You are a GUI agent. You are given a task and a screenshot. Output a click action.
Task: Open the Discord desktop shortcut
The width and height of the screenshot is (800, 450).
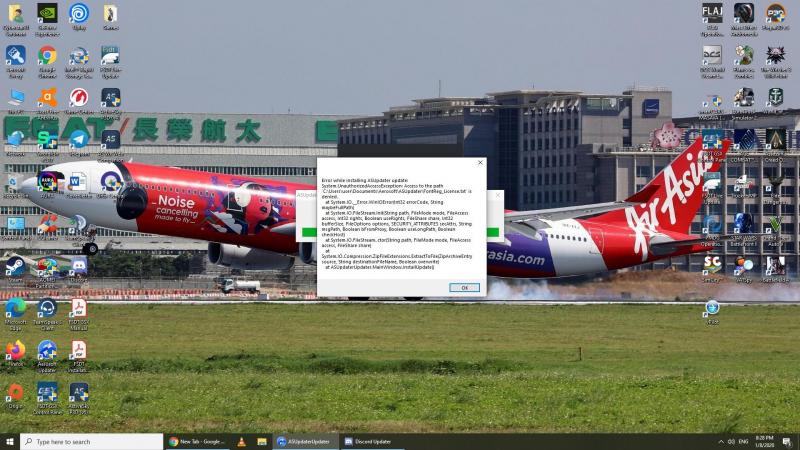pos(79,269)
